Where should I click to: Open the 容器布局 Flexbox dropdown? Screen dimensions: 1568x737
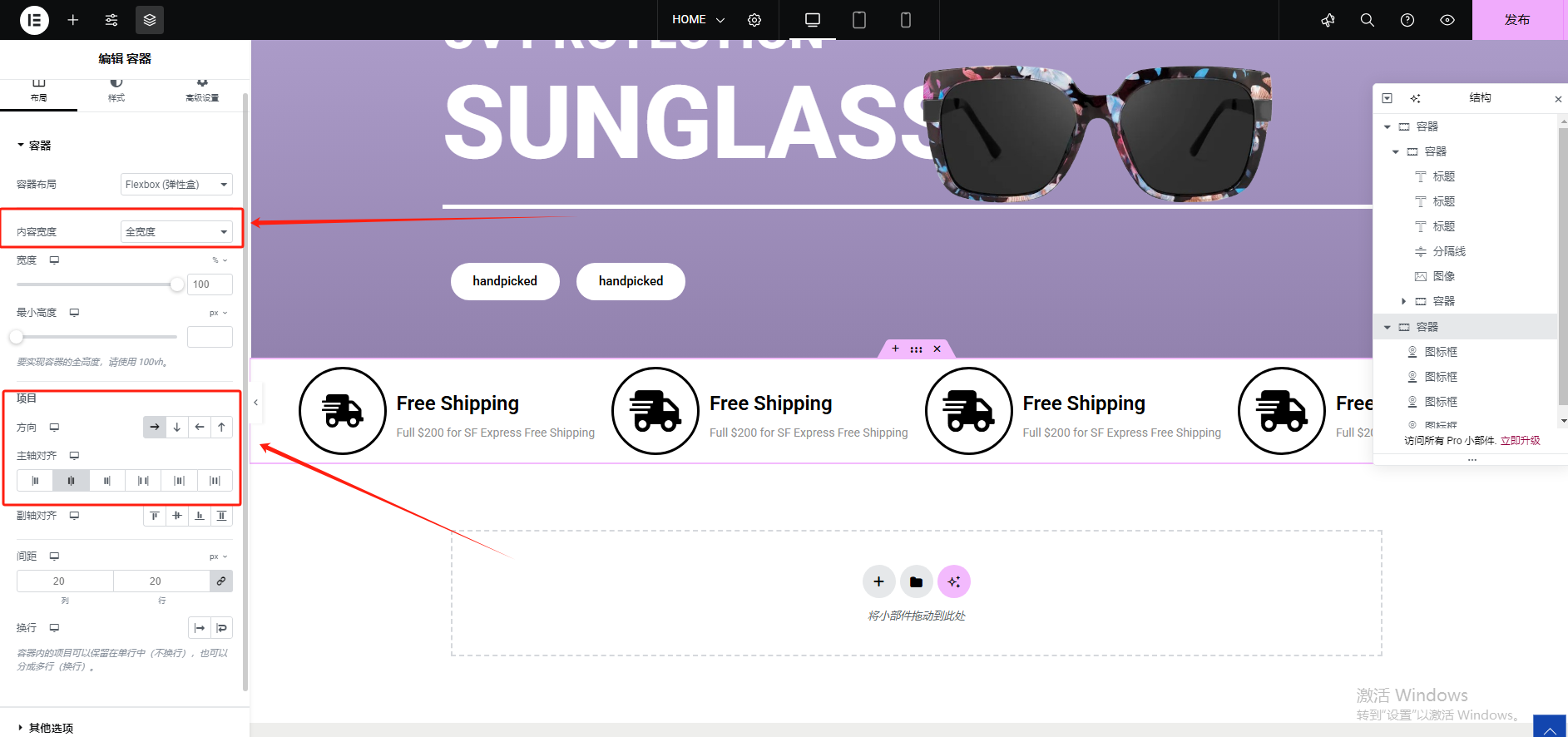(x=176, y=184)
